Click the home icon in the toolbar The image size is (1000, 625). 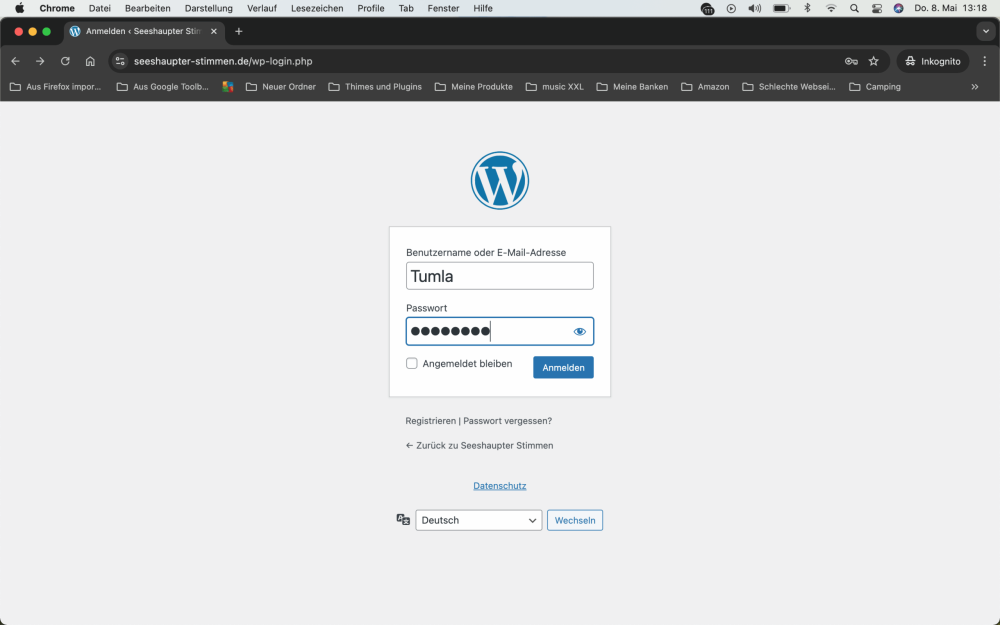coord(90,61)
